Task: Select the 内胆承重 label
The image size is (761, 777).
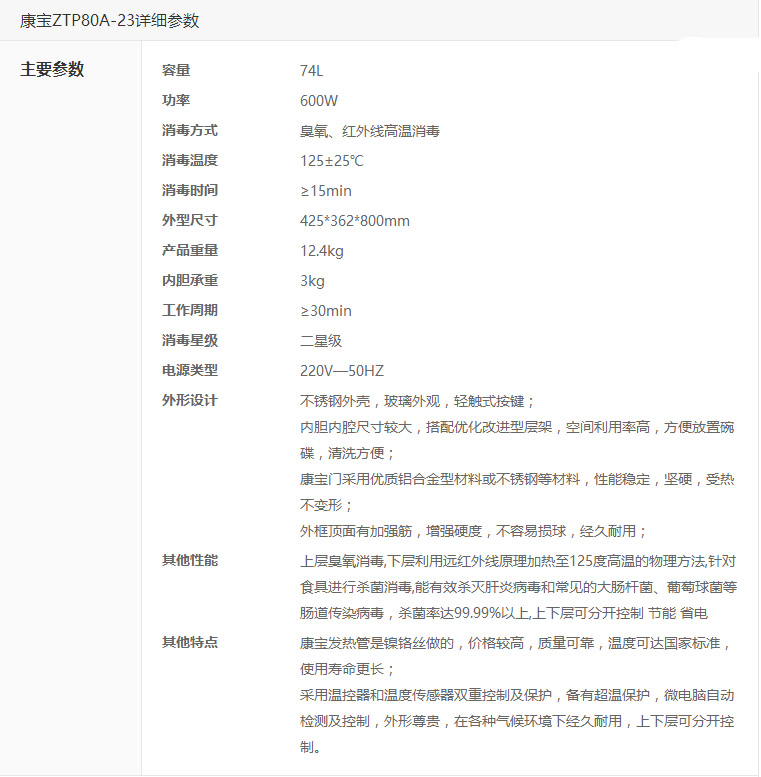Action: pos(189,281)
